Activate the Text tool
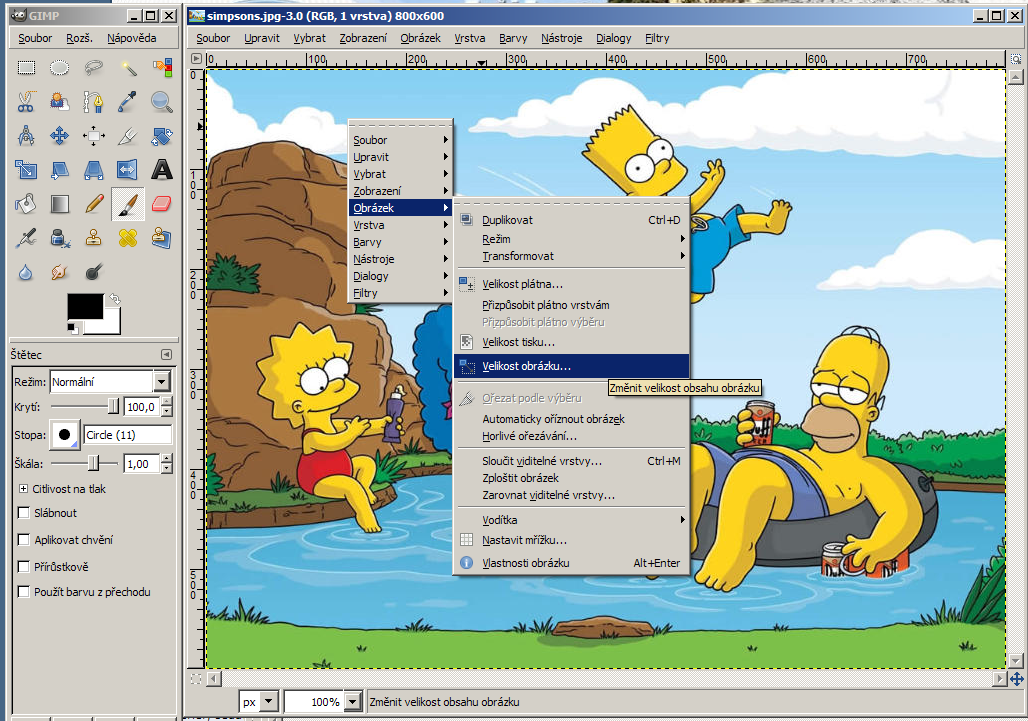1028x721 pixels. [161, 170]
